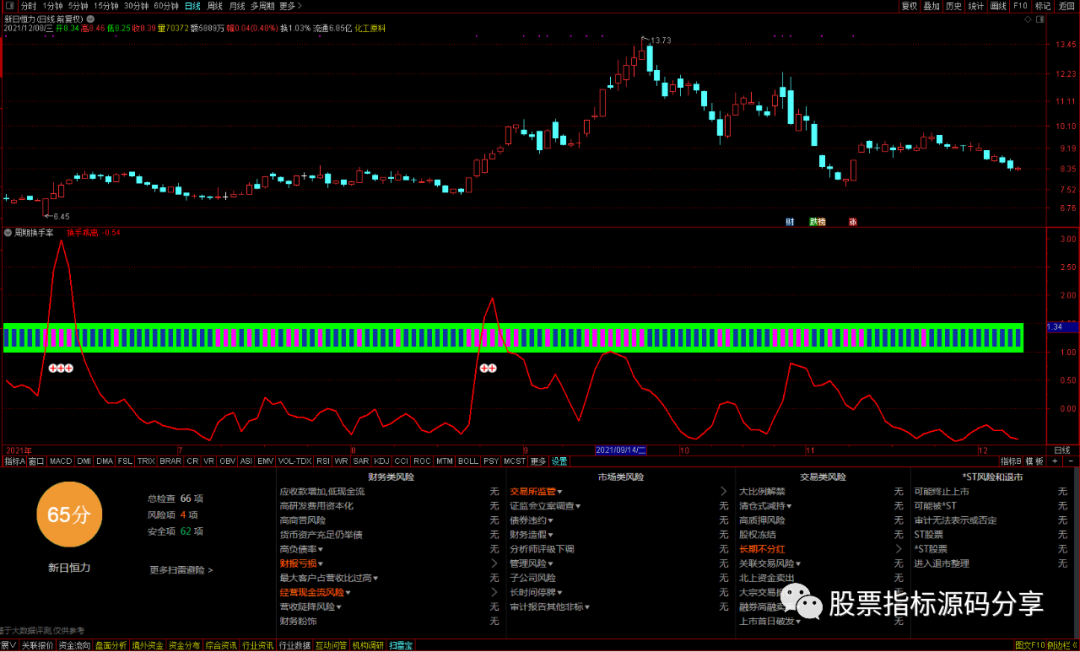Open 更多 indicators in indicator bar
The height and width of the screenshot is (652, 1080).
(x=538, y=461)
